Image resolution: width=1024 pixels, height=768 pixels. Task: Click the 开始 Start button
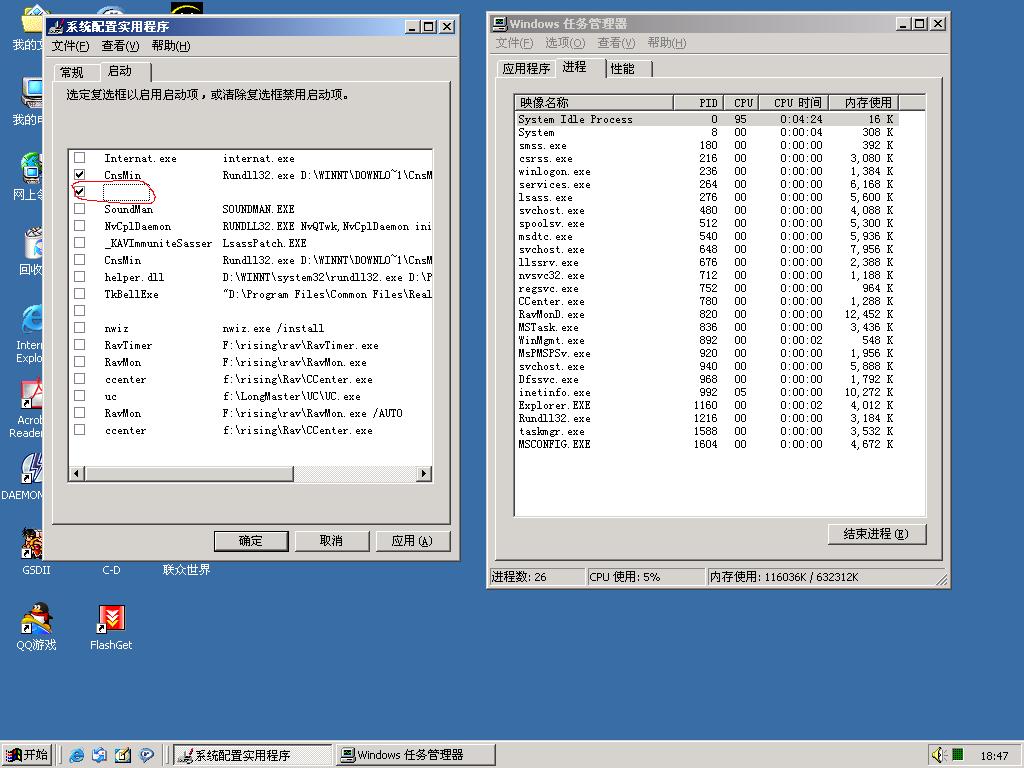pyautogui.click(x=27, y=755)
